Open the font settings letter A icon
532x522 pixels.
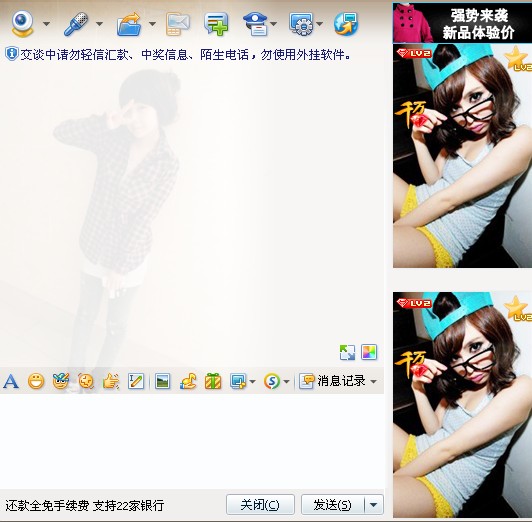click(x=11, y=381)
